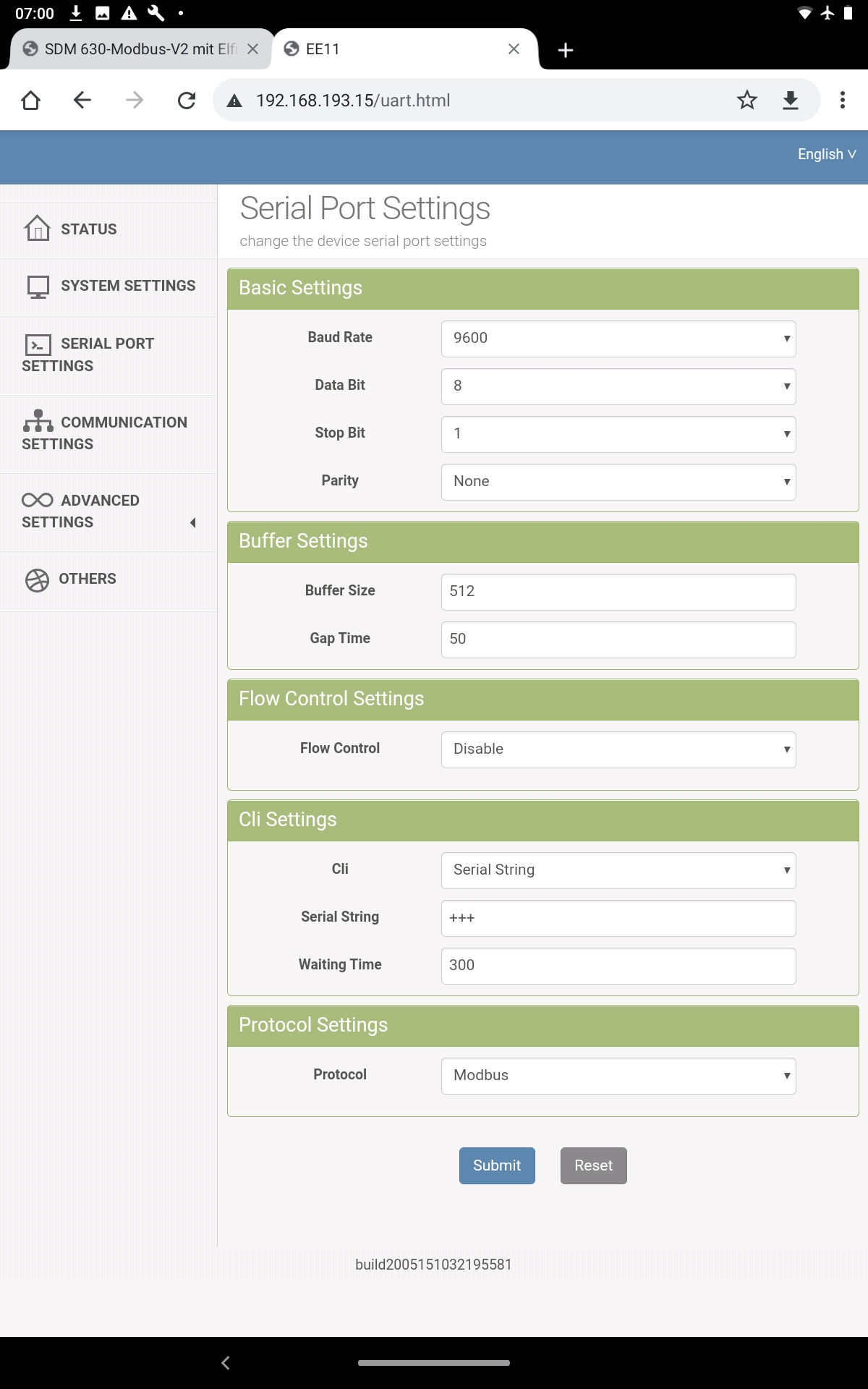
Task: Close the EE11 tab
Action: click(x=514, y=49)
